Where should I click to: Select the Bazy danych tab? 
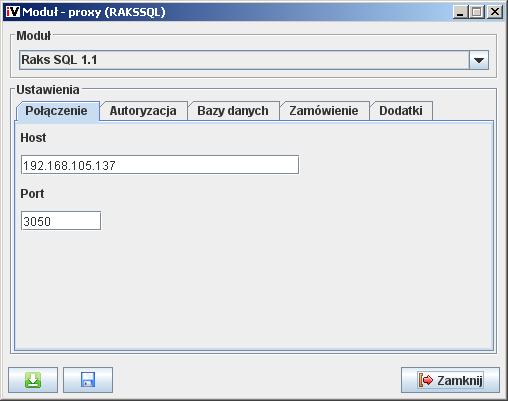point(233,111)
